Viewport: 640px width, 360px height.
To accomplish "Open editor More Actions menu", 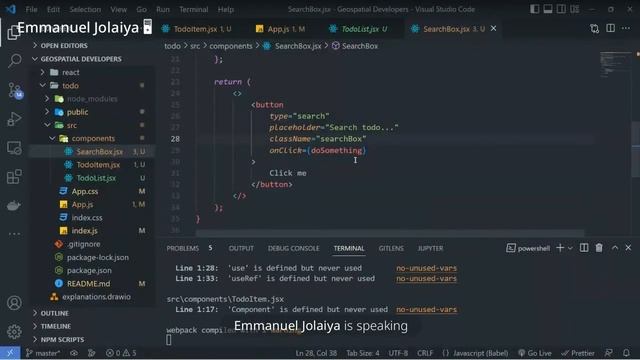I will [626, 28].
